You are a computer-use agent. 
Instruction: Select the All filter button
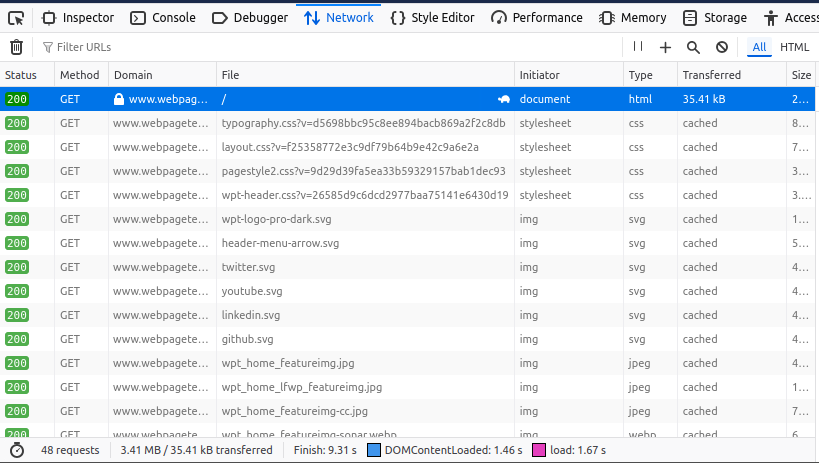759,47
